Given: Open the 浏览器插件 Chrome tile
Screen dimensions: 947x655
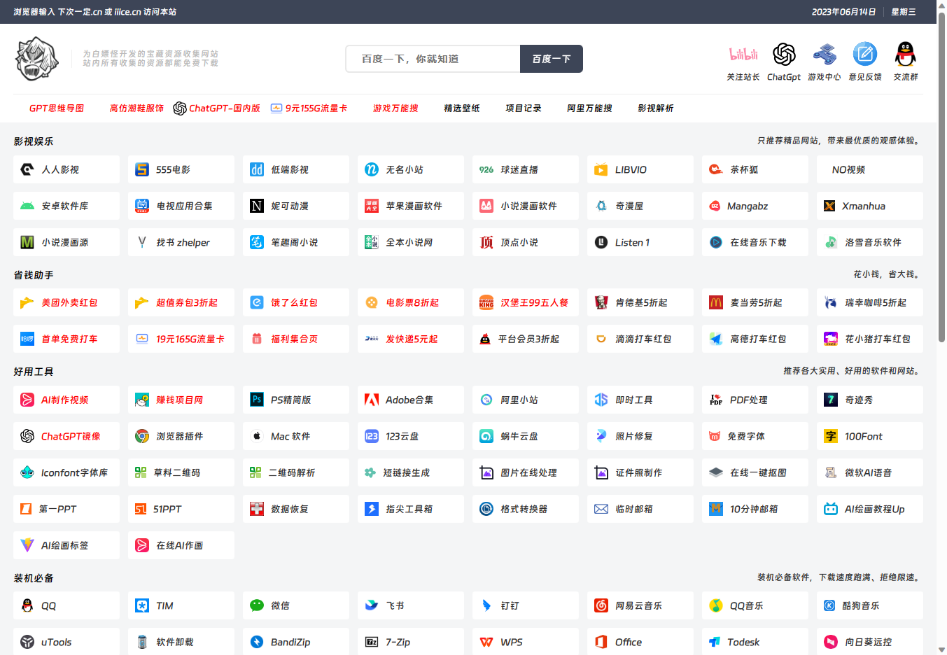Looking at the screenshot, I should tap(181, 436).
